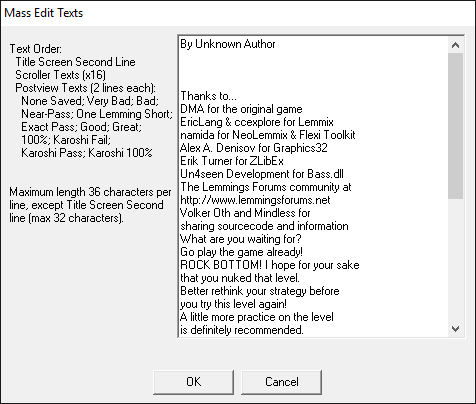Click the 'ROCK BOTTOM!' text line
Viewport: 476px width, 404px height.
click(270, 265)
